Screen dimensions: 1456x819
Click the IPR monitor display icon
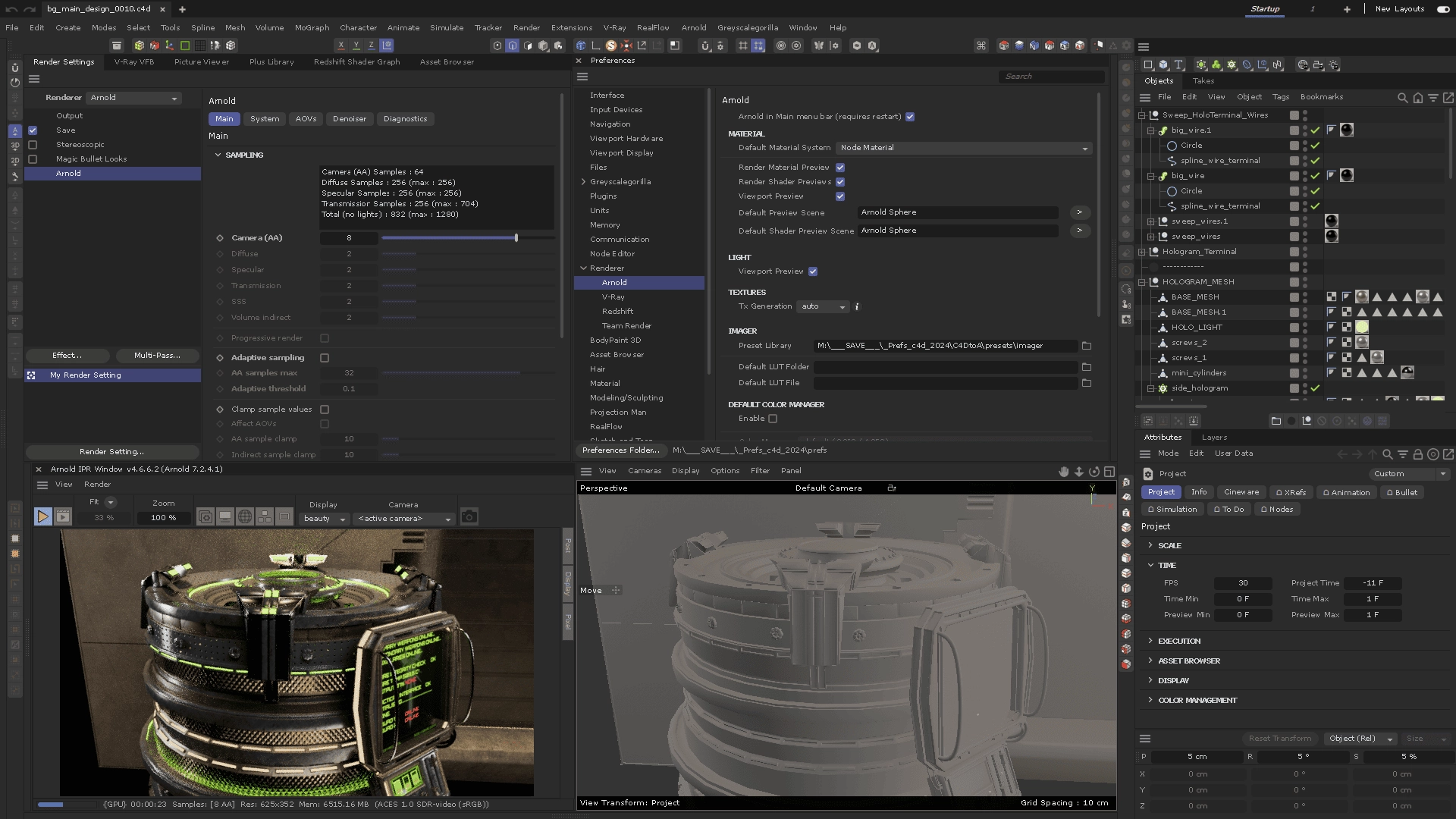click(x=225, y=517)
